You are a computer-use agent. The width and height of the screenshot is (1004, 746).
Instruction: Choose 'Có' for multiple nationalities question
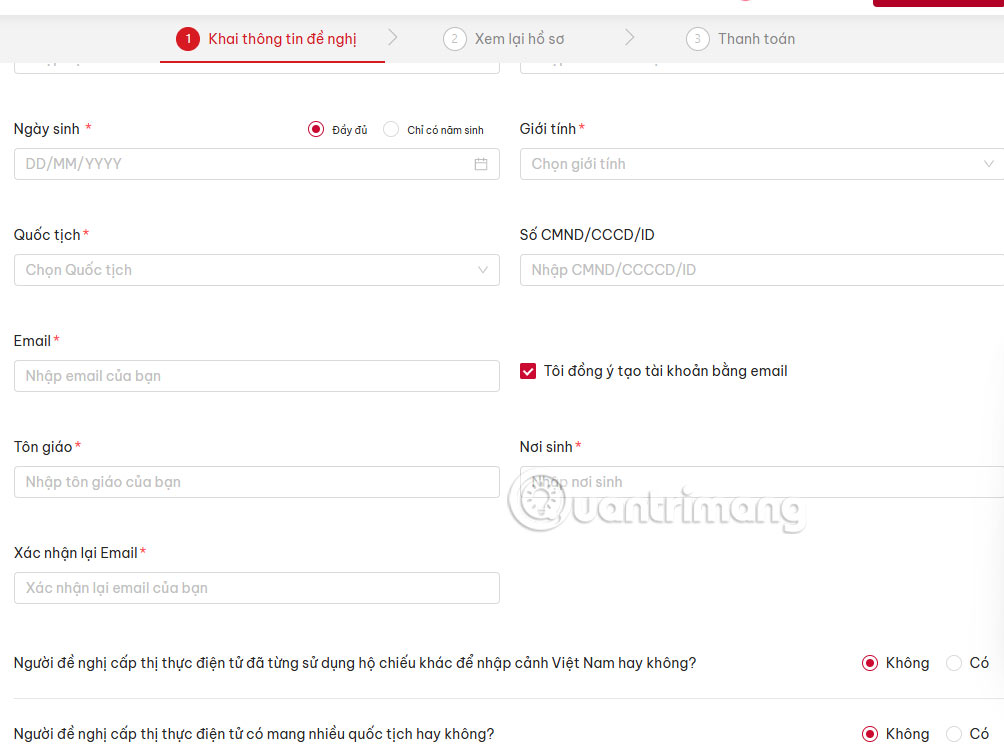point(953,734)
